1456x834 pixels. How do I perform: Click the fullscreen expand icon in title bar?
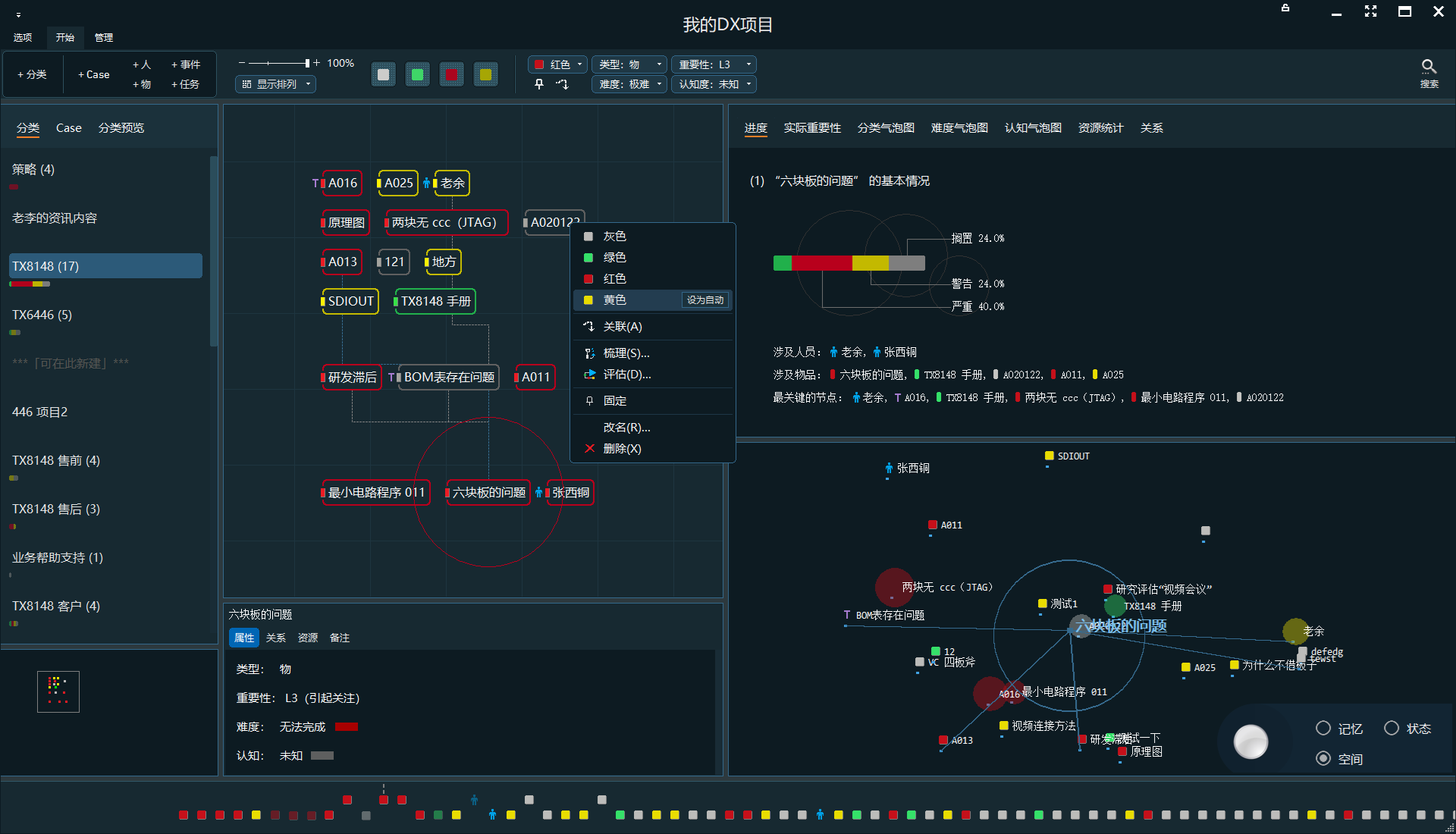1370,11
